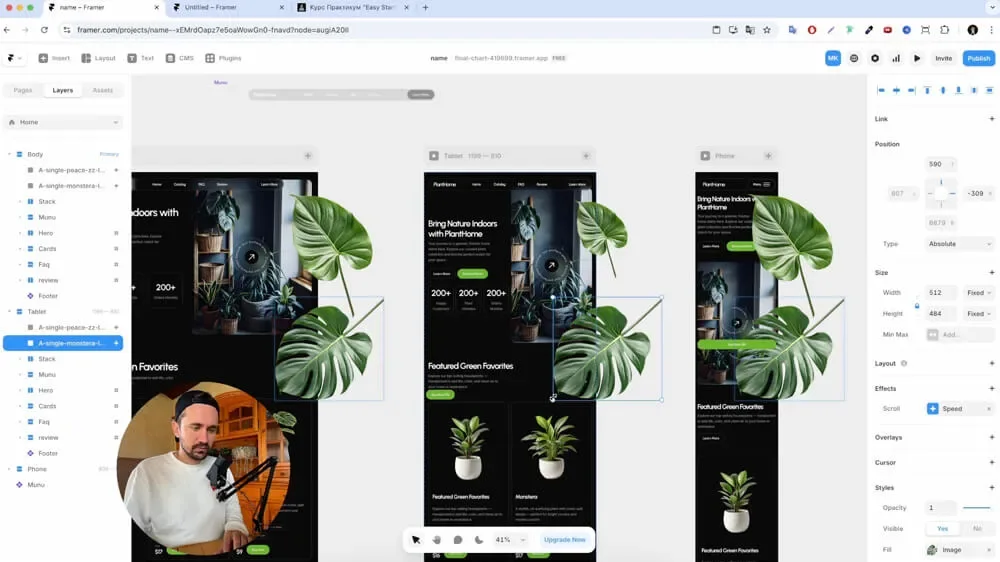Screen dimensions: 1000x562
Task: Open site settings gear icon
Action: point(875,58)
